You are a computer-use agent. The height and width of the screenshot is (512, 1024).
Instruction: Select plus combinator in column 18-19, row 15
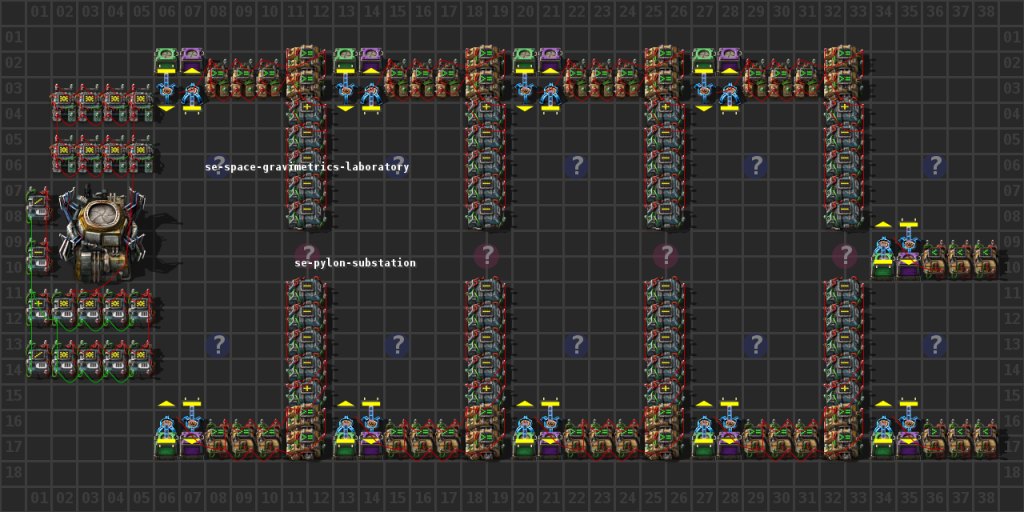[x=487, y=391]
